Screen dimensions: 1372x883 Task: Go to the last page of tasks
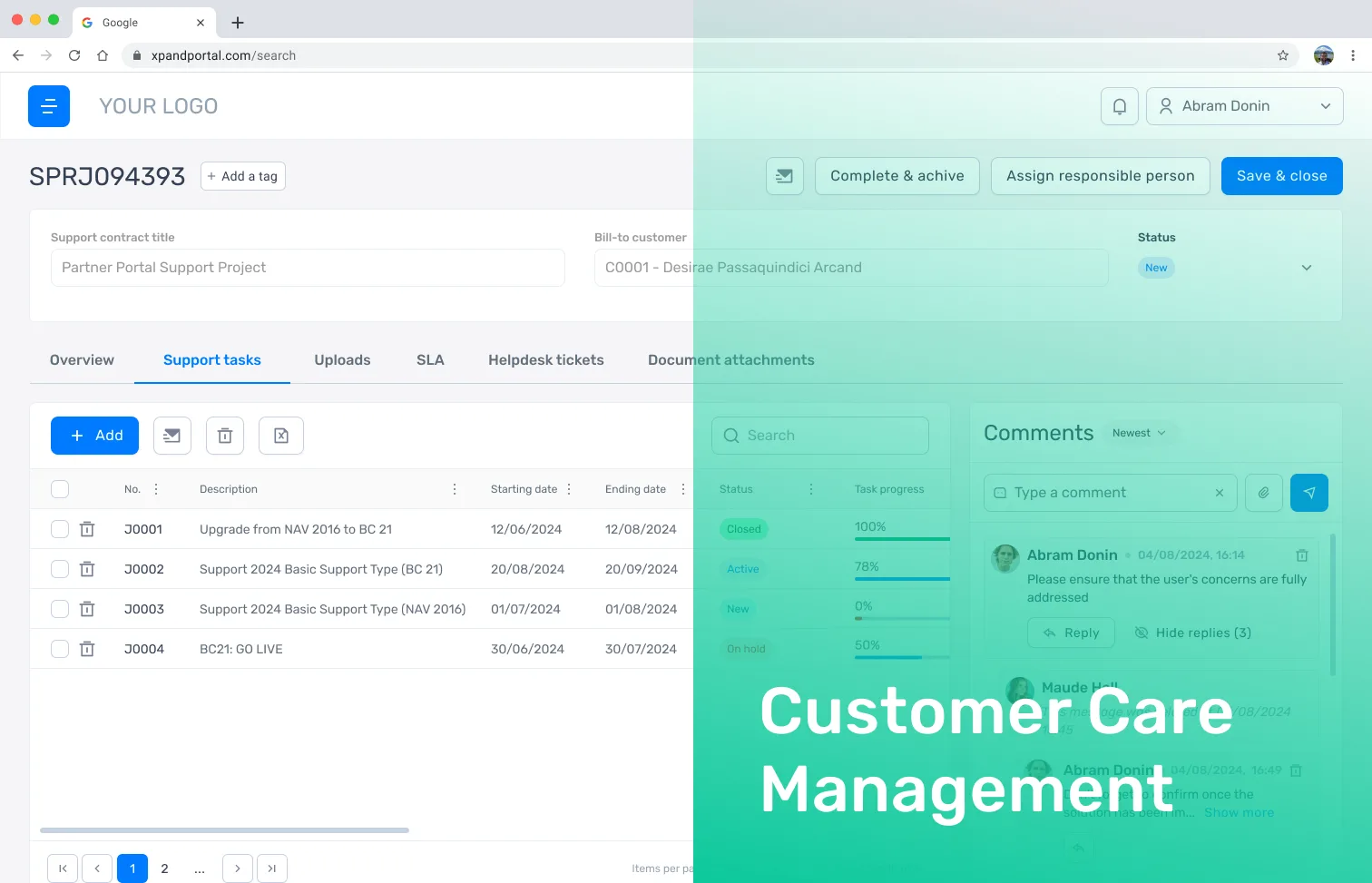click(272, 868)
